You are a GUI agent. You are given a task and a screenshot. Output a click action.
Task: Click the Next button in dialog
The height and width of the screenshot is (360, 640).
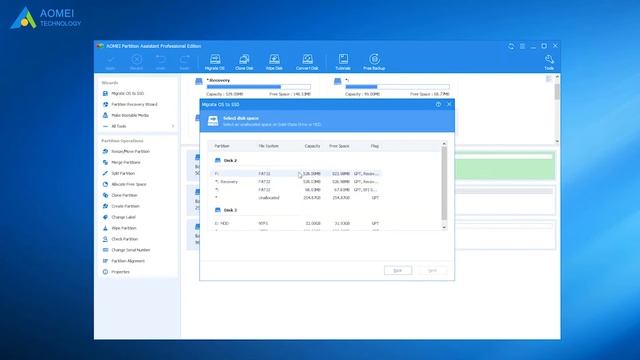pyautogui.click(x=433, y=270)
